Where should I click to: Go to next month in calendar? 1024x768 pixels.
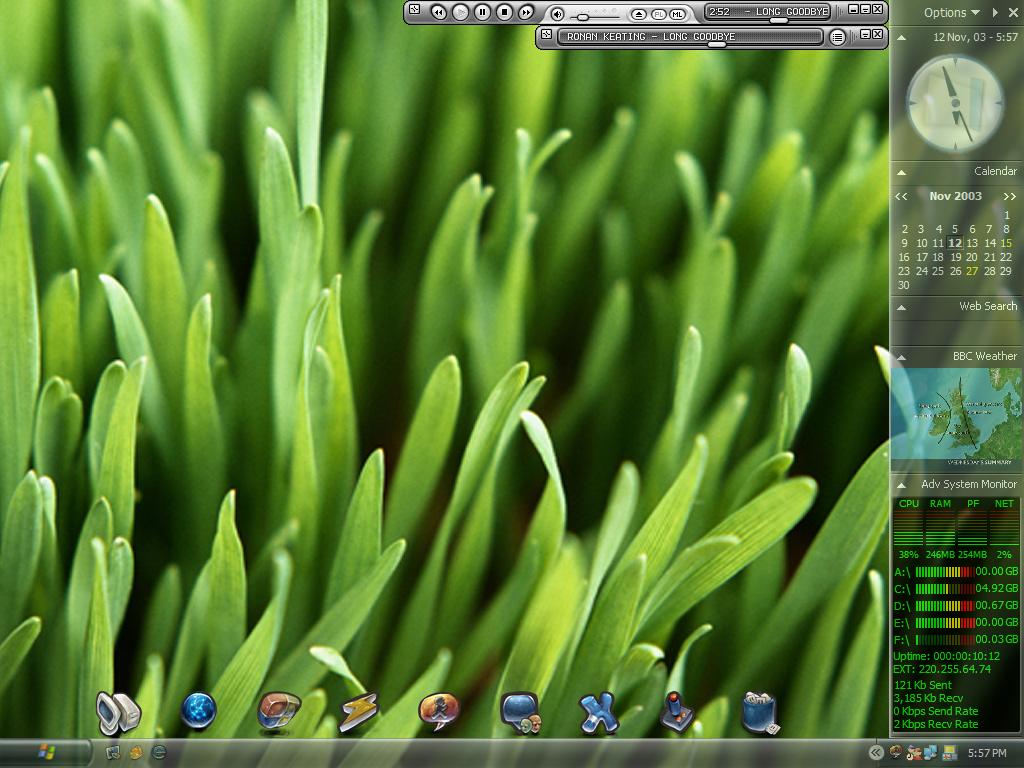click(x=1008, y=197)
